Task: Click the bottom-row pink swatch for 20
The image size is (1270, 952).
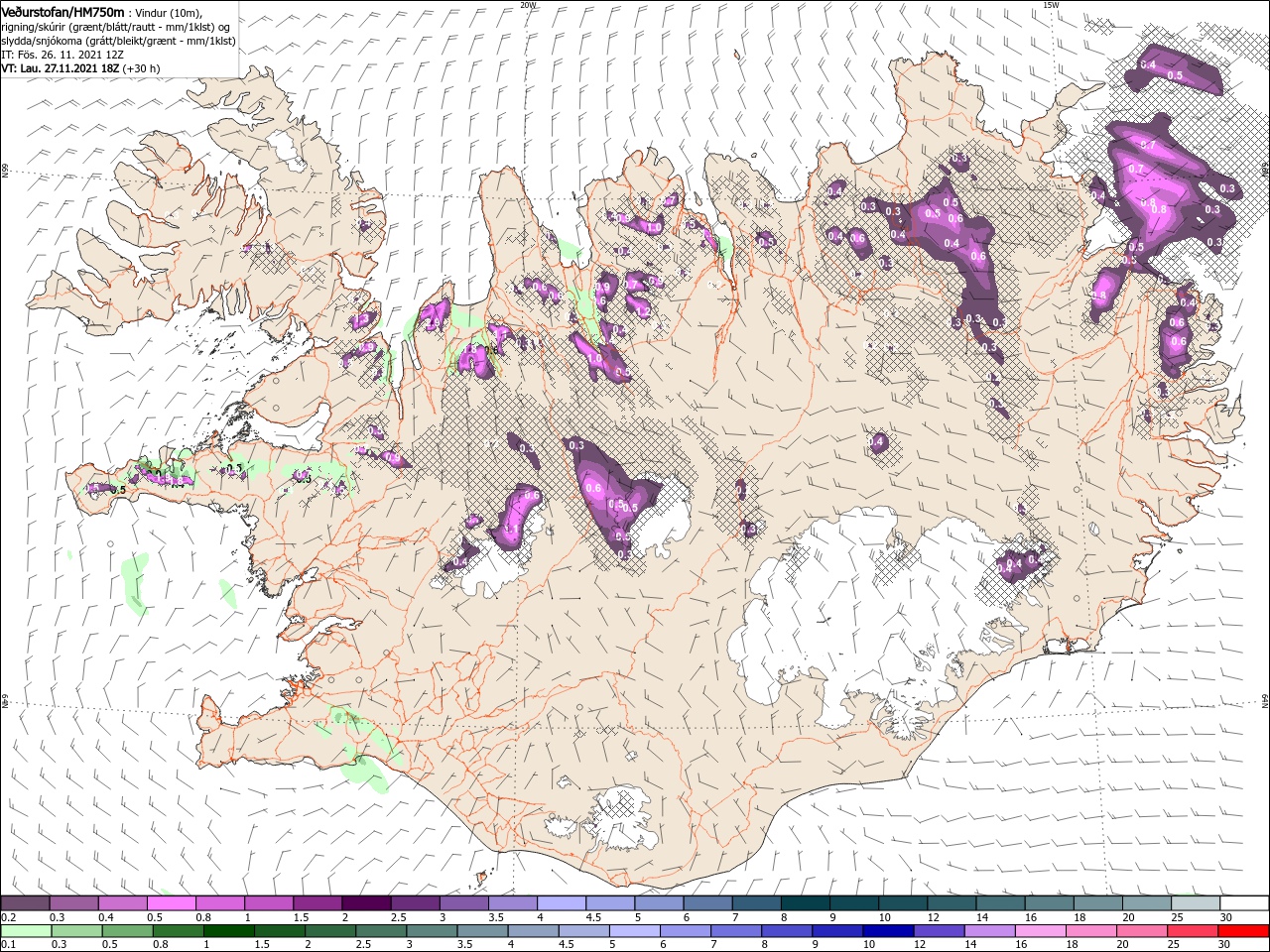Action: 1141,931
